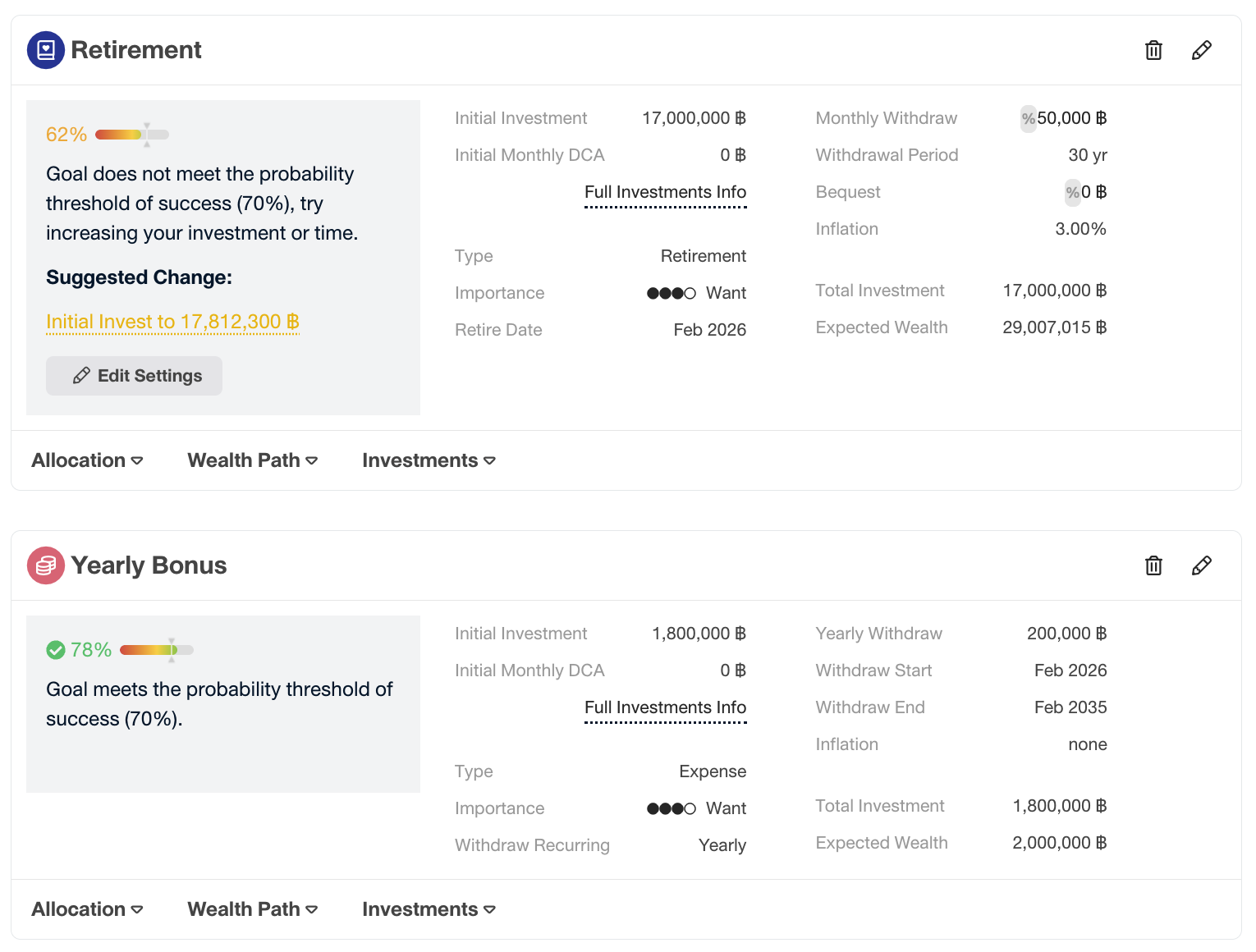
Task: Click the Yearly Bonus coins icon
Action: 46,565
